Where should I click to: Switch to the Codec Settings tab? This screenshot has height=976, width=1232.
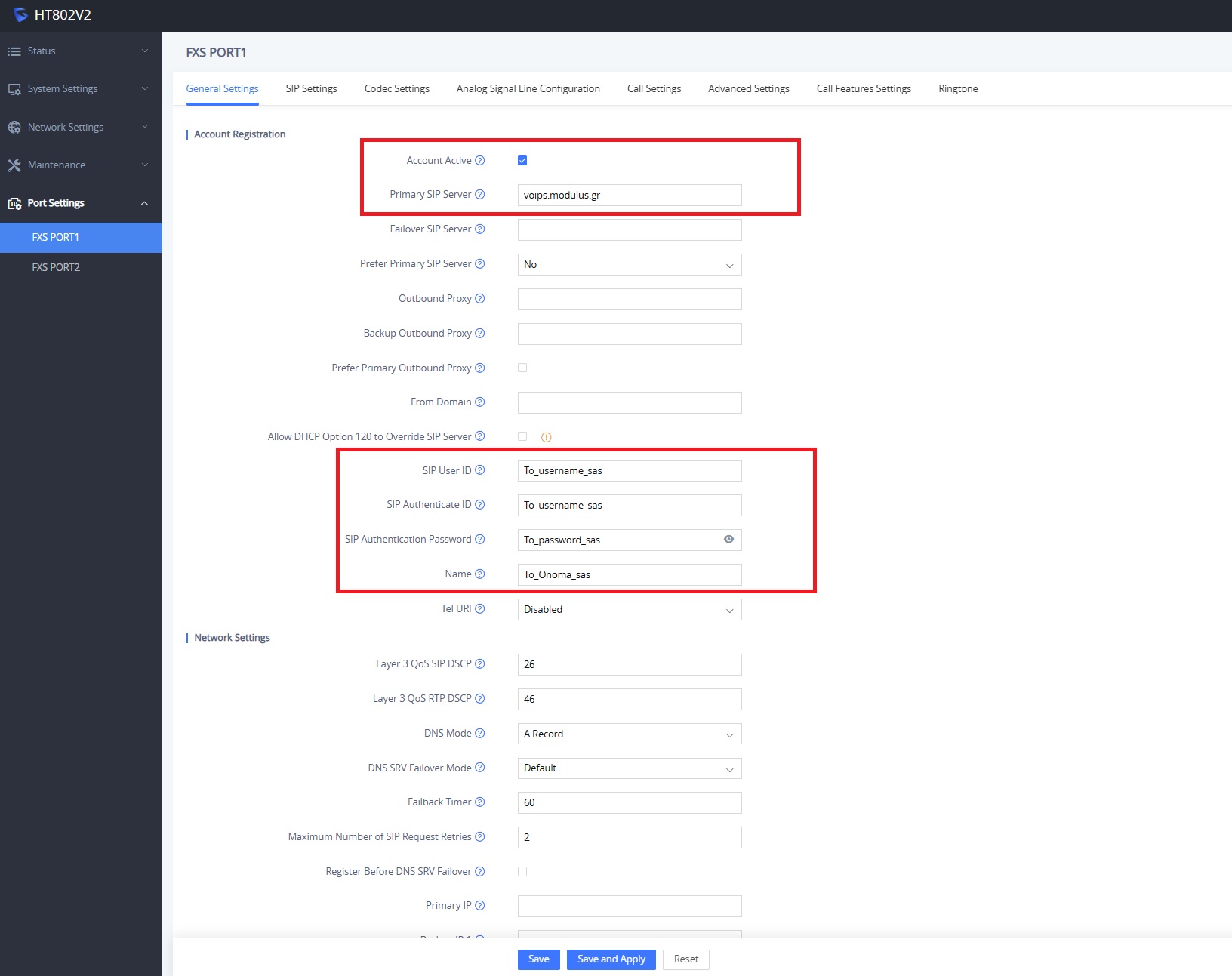396,88
